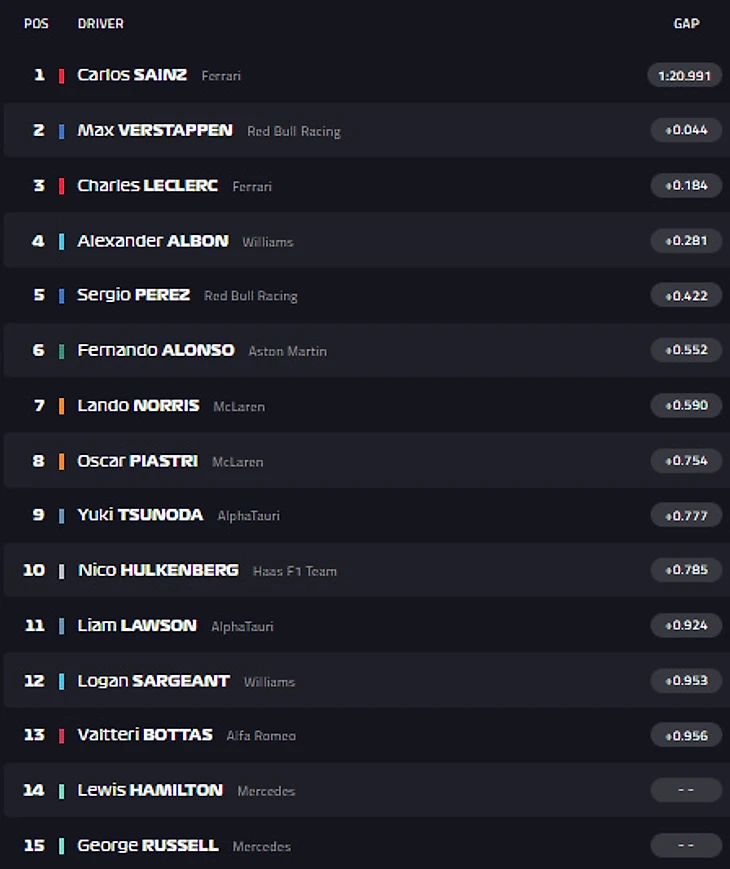The height and width of the screenshot is (869, 730).
Task: Click Yuki Tsunoda's +0.777 gap badge
Action: (685, 516)
